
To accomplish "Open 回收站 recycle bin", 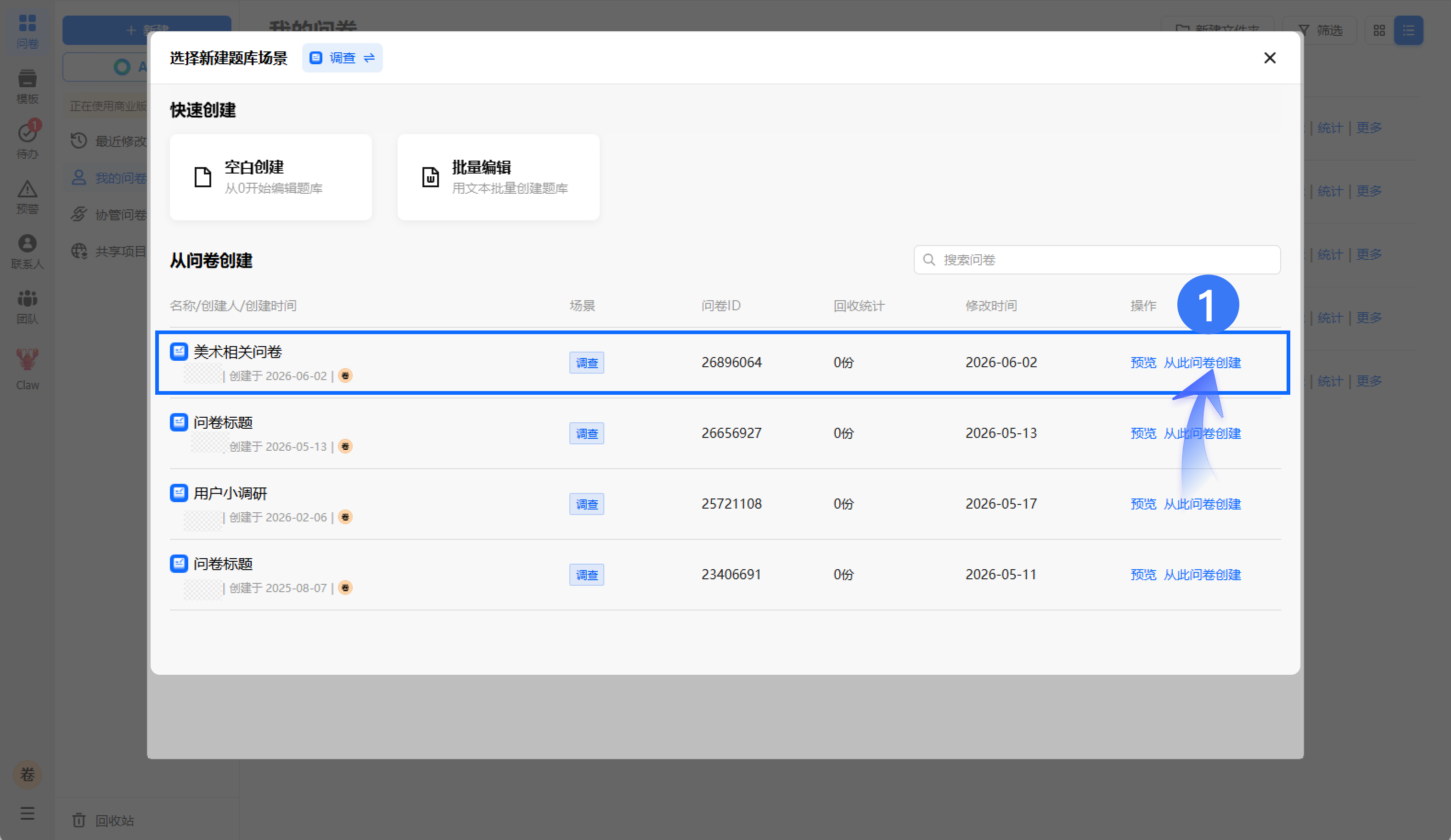I will (104, 820).
